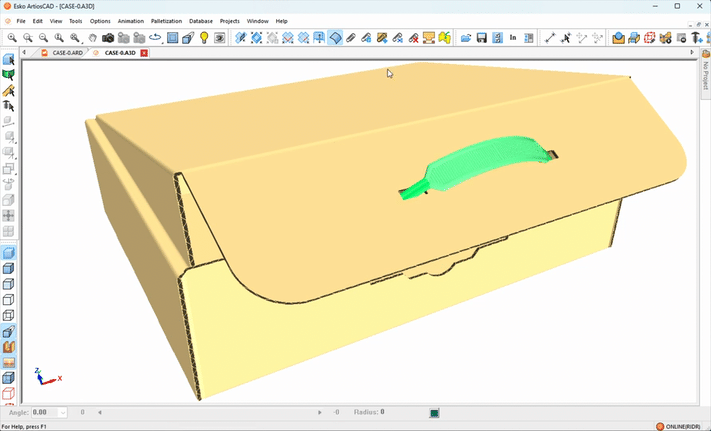Click the open folder icon

click(x=466, y=38)
